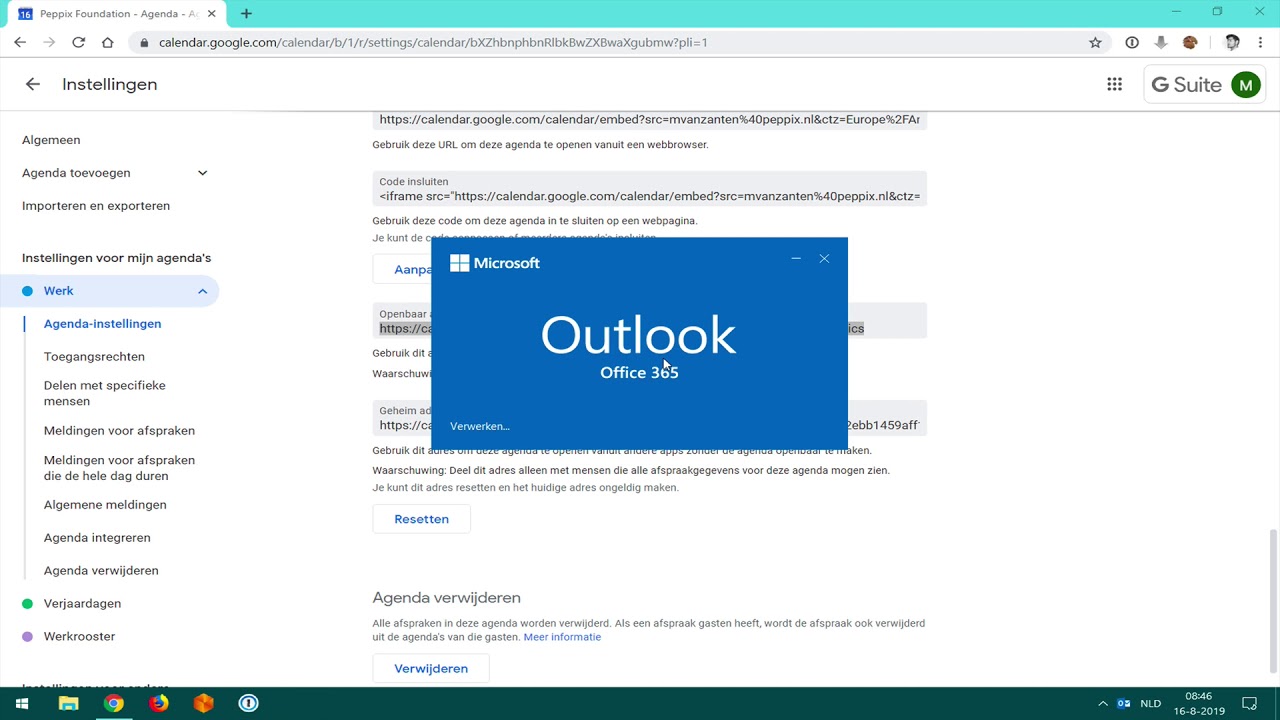The width and height of the screenshot is (1280, 720).
Task: Open the Chrome profile picture
Action: tap(1232, 42)
